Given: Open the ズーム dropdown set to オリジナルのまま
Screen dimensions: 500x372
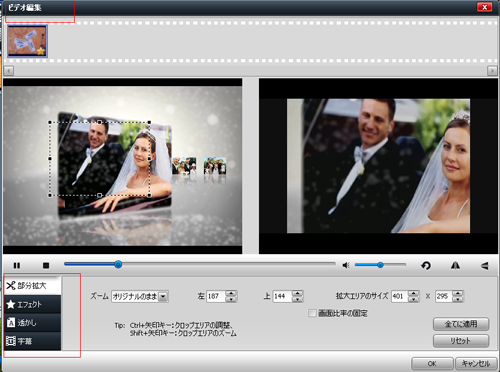Looking at the screenshot, I should (140, 296).
